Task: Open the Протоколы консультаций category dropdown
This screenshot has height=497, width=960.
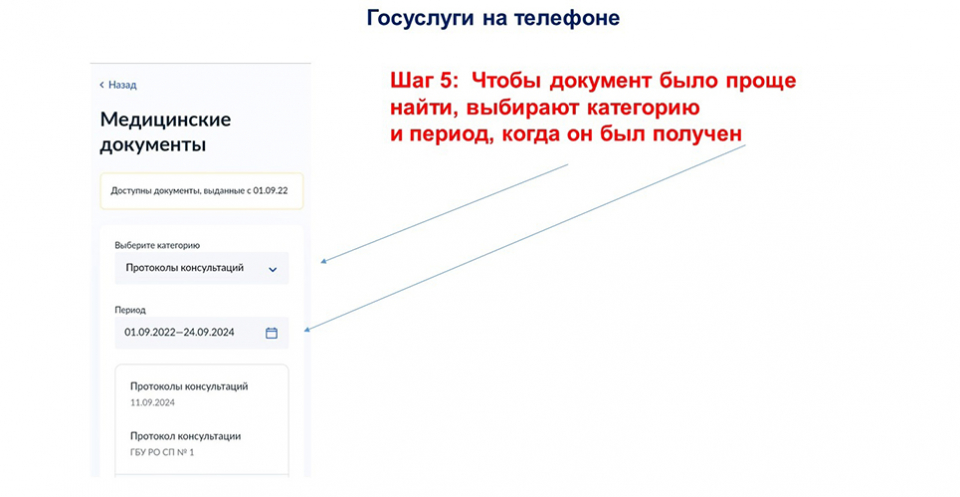Action: coord(185,268)
